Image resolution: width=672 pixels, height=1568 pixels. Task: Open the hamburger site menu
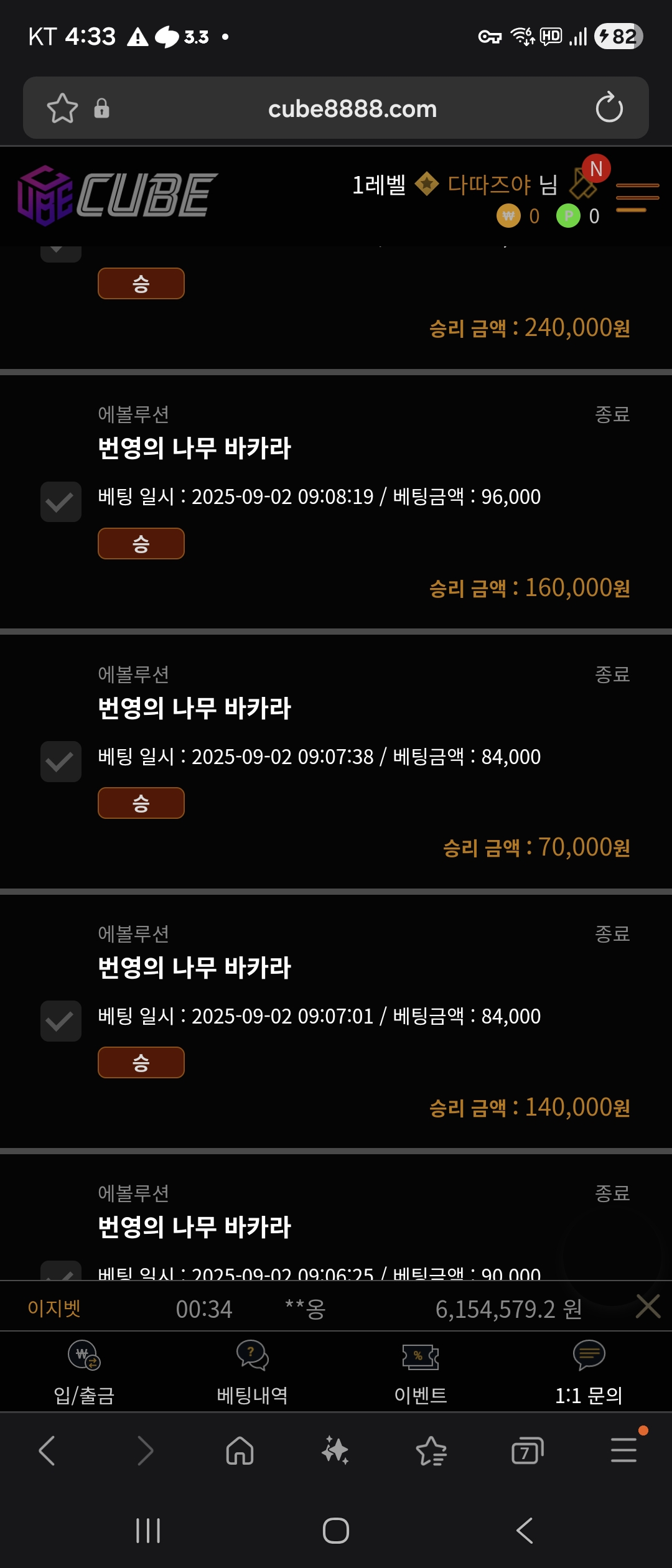coord(637,197)
